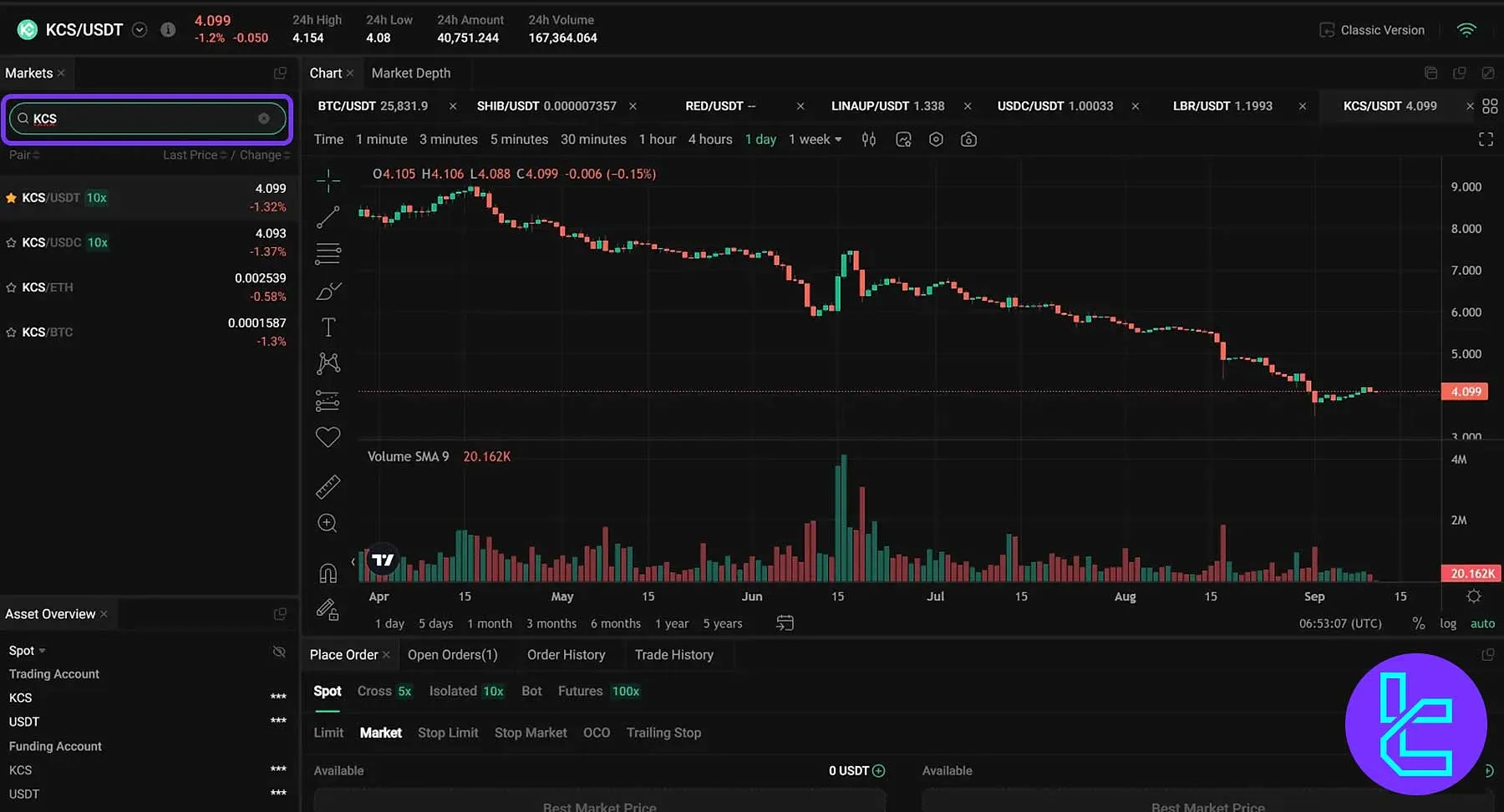Select the trend line drawing tool
1504x812 pixels.
(x=328, y=217)
